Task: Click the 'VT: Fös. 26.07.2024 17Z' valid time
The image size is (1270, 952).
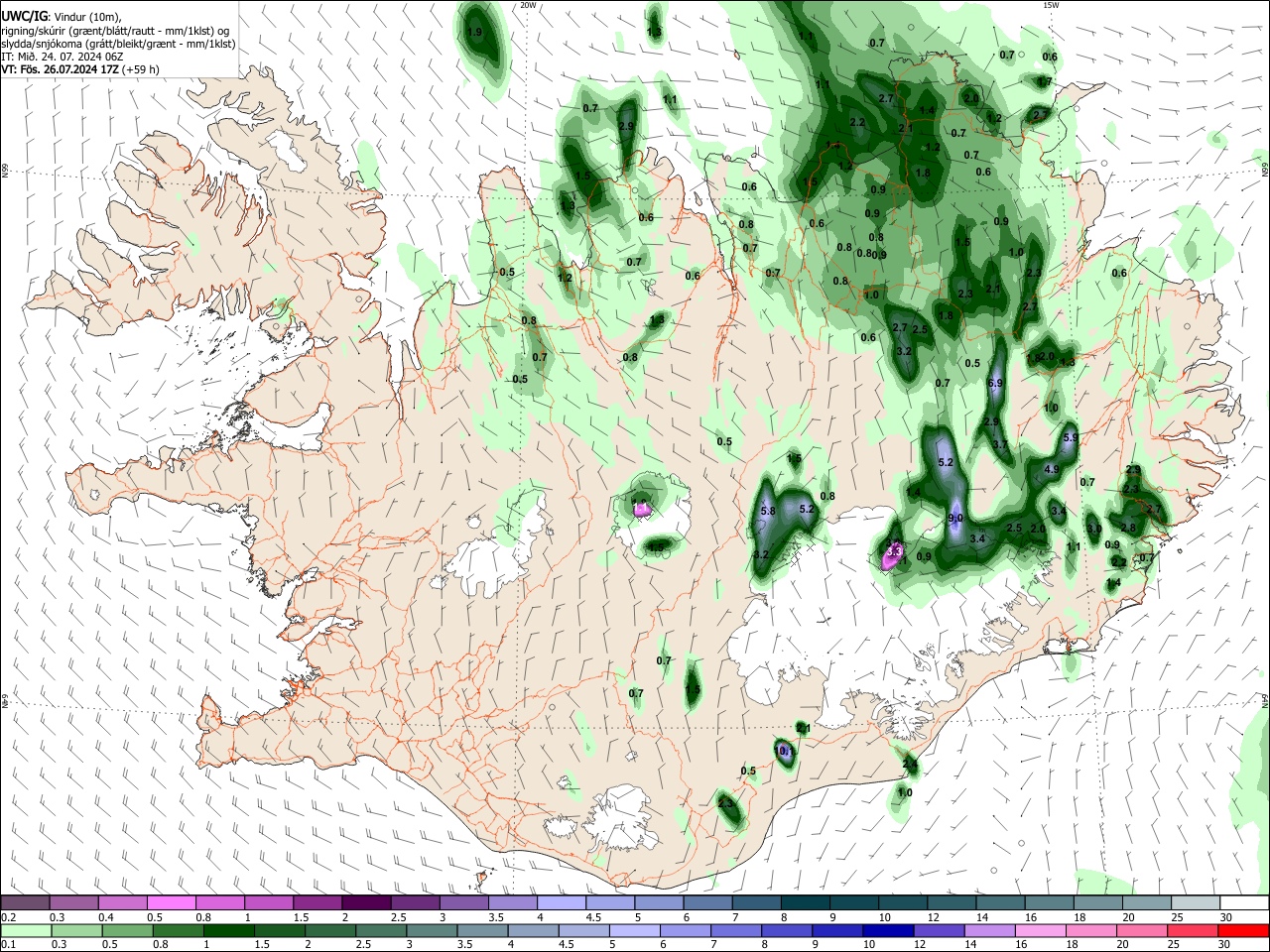Action: click(x=60, y=70)
